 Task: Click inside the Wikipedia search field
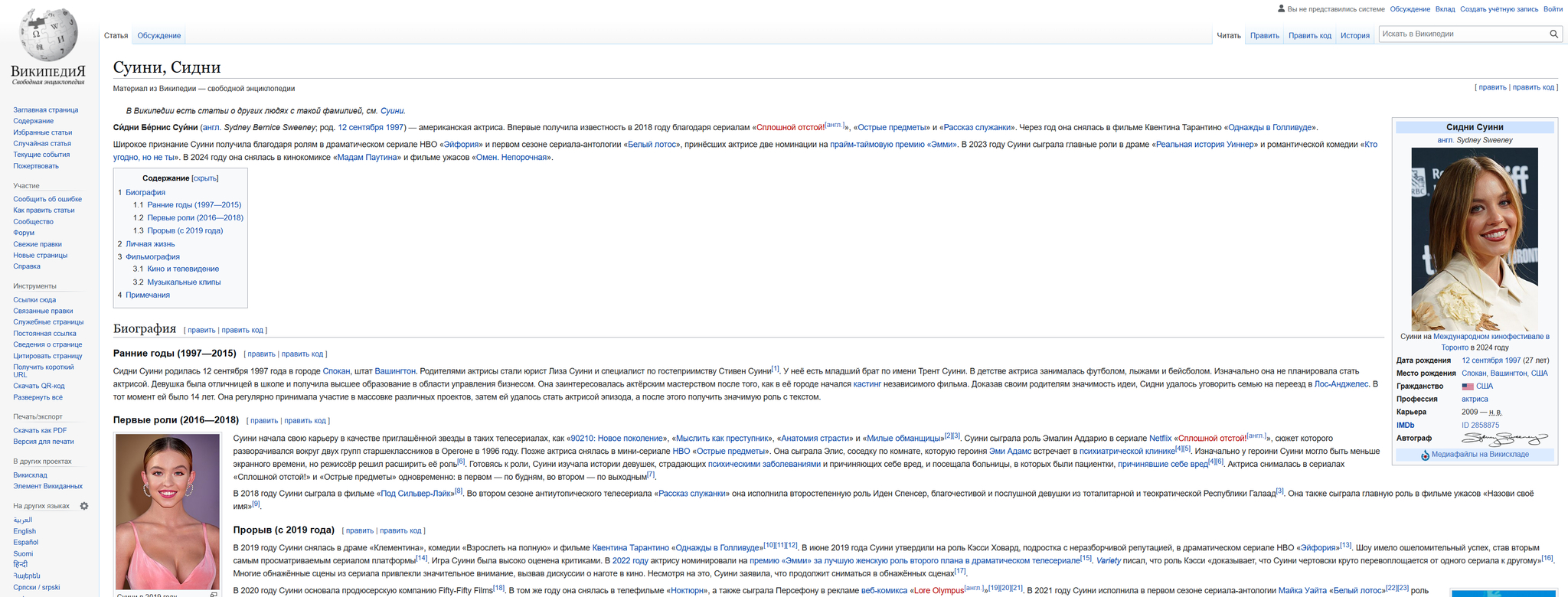pos(1462,34)
